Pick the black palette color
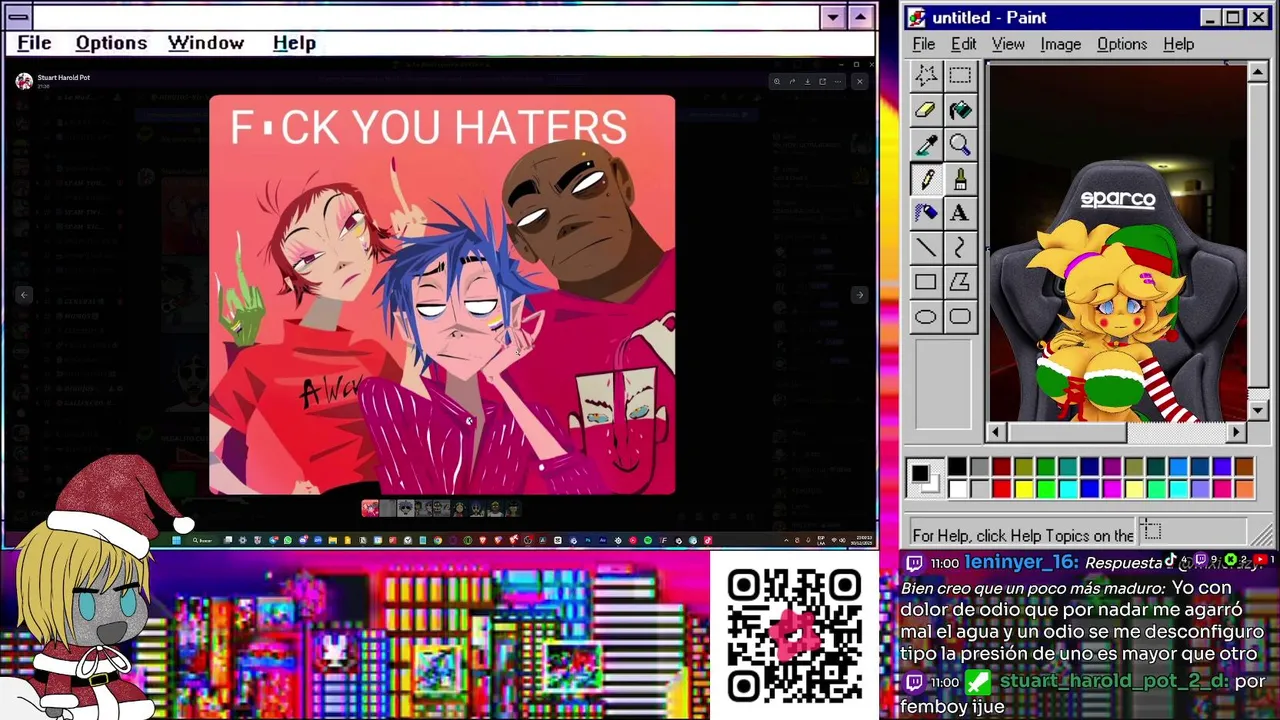Viewport: 1280px width, 720px height. [x=957, y=467]
